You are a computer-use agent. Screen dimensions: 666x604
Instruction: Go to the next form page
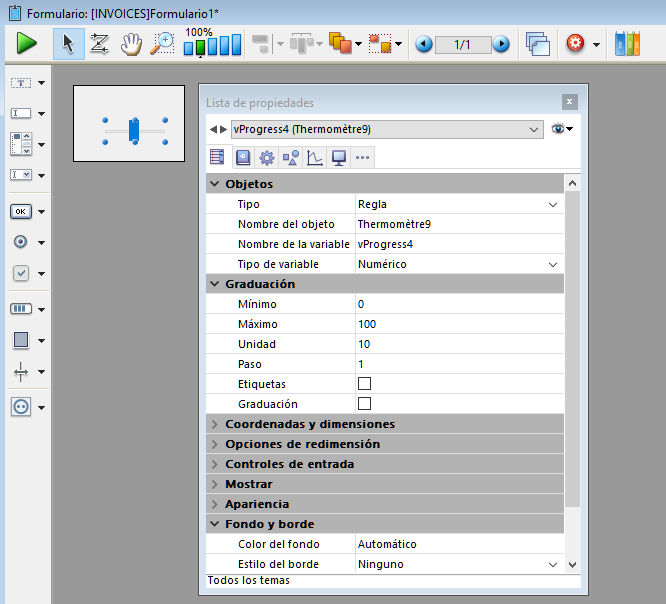501,44
